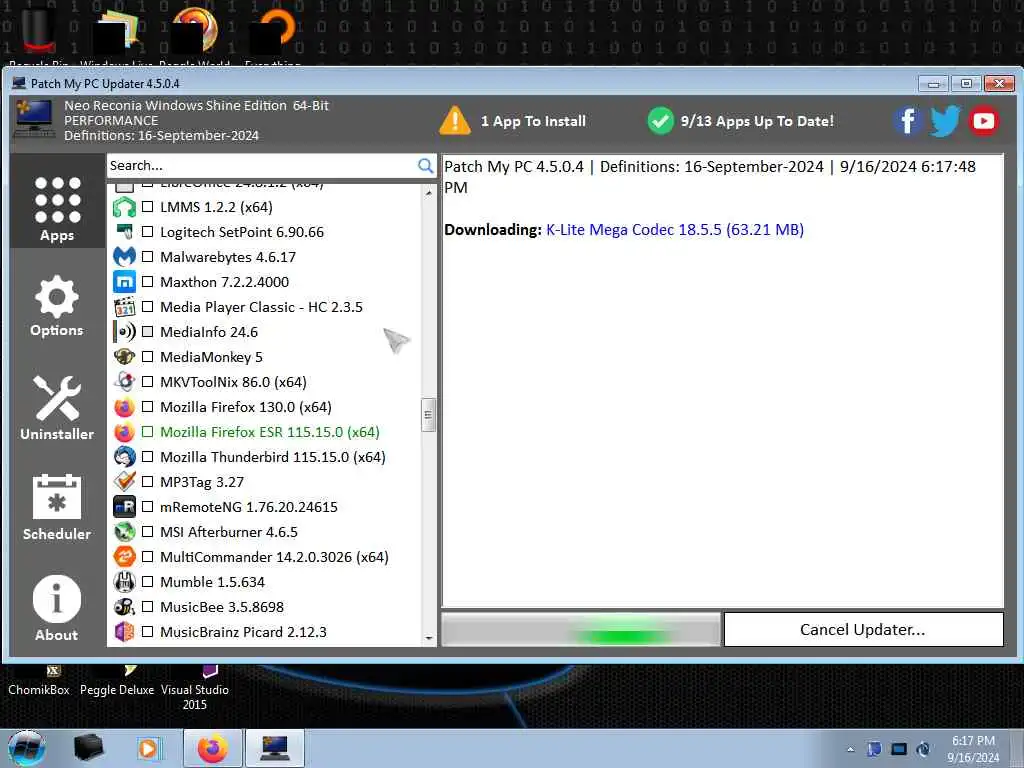Click the Mumble app icon
Image resolution: width=1024 pixels, height=768 pixels.
[124, 582]
